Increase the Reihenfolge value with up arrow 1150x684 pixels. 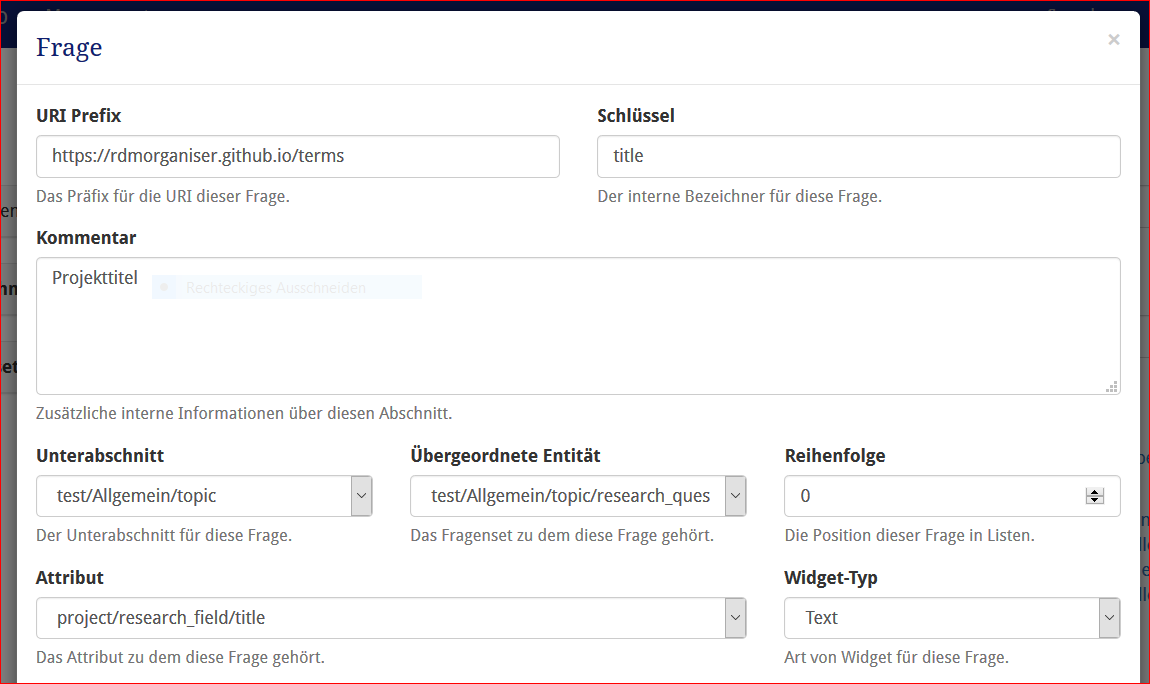(x=1094, y=491)
